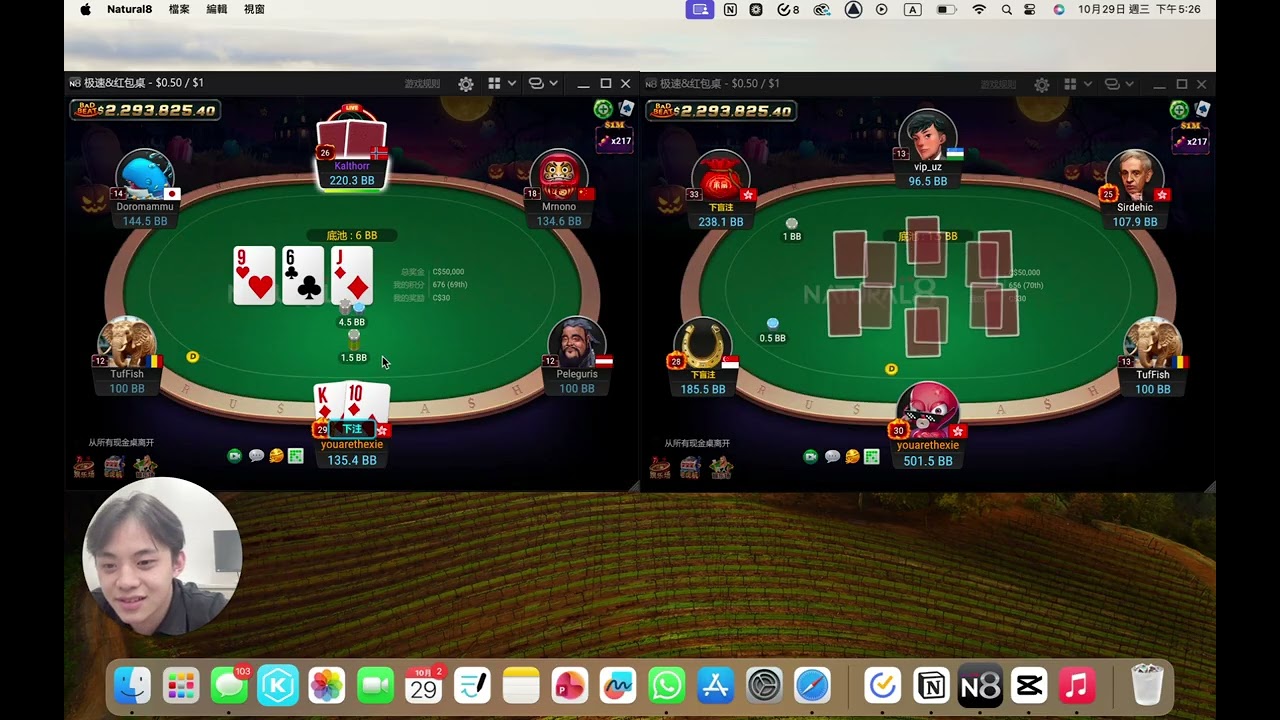Click window stacking icon in left table

click(x=536, y=84)
